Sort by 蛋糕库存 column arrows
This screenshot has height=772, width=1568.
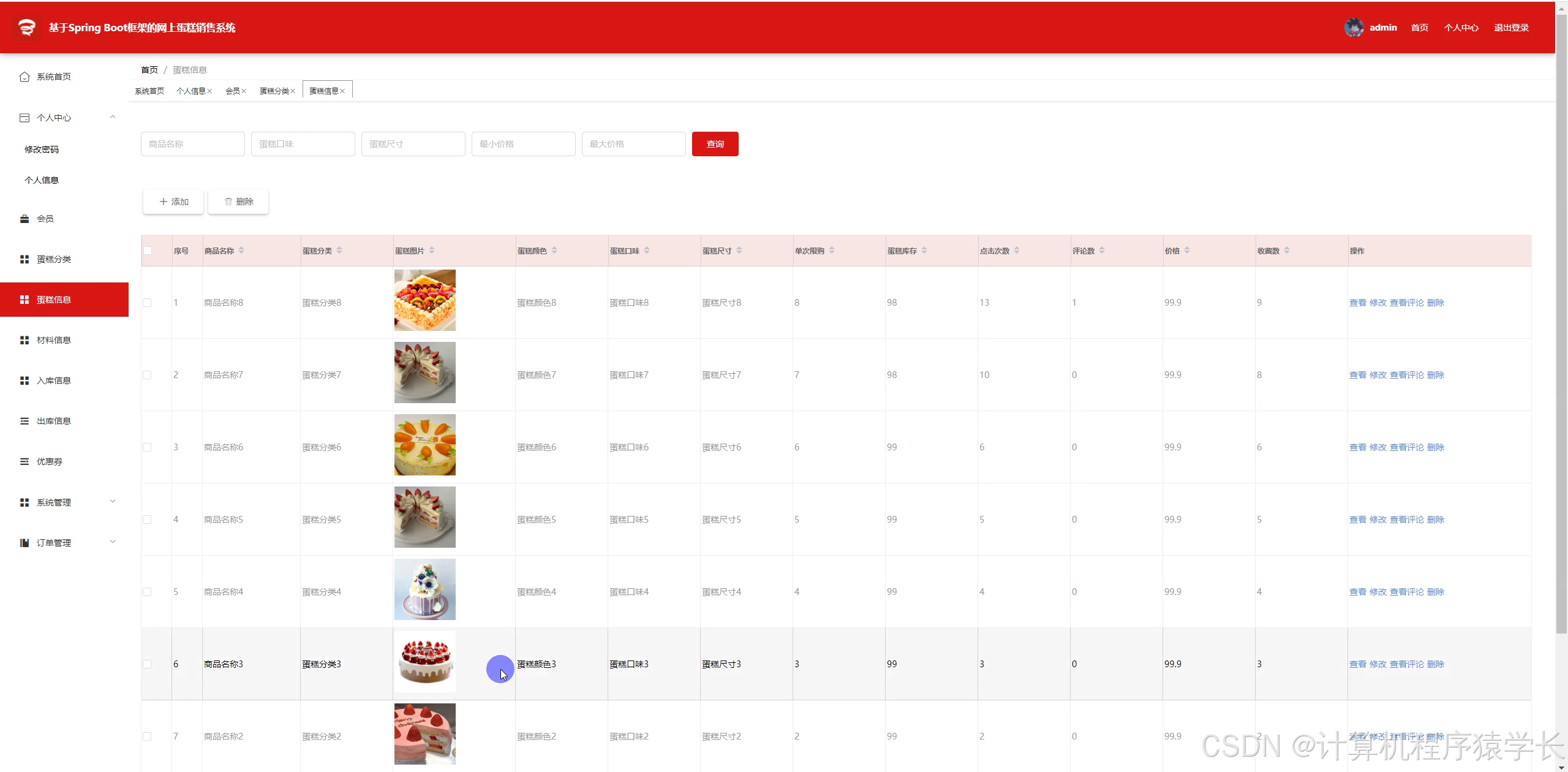click(x=924, y=251)
